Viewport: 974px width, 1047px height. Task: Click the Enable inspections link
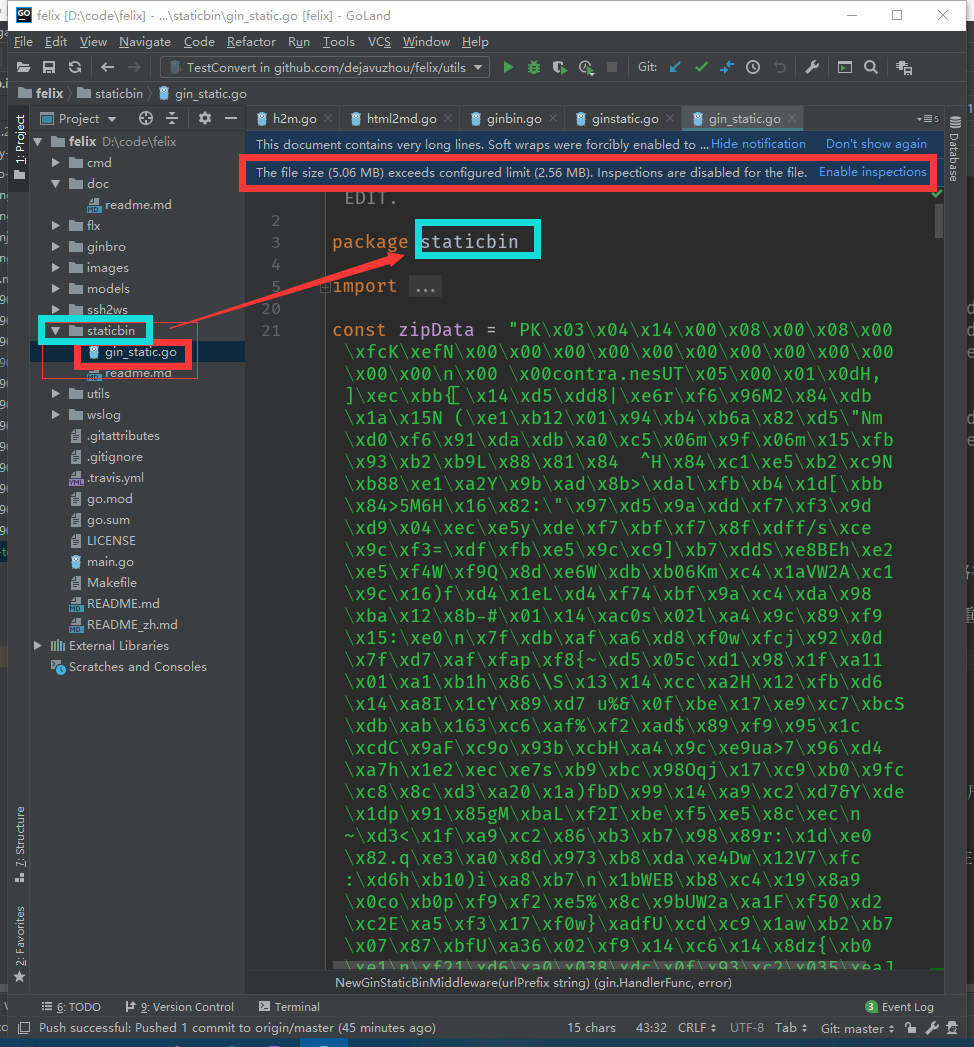pos(872,172)
